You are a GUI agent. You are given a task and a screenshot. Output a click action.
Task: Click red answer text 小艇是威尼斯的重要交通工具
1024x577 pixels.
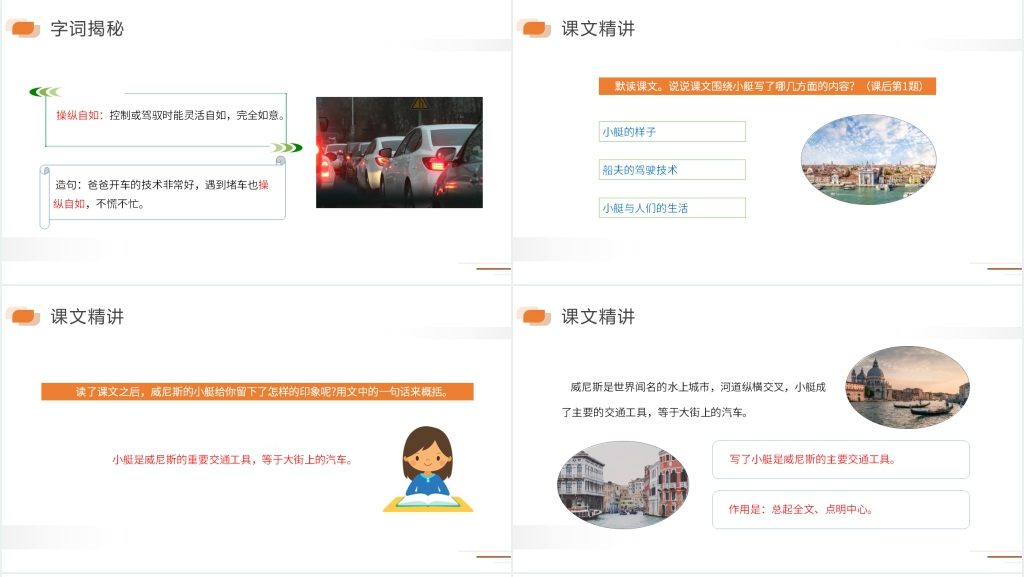[232, 460]
